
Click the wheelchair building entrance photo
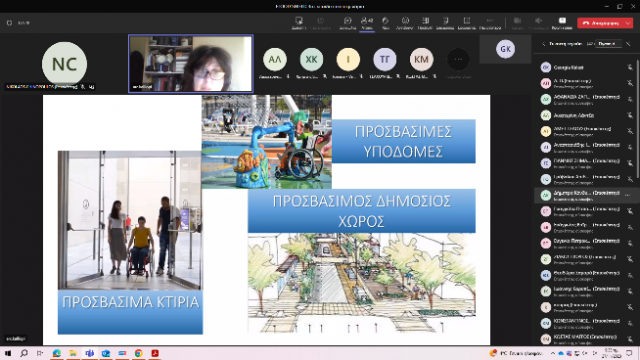130,220
